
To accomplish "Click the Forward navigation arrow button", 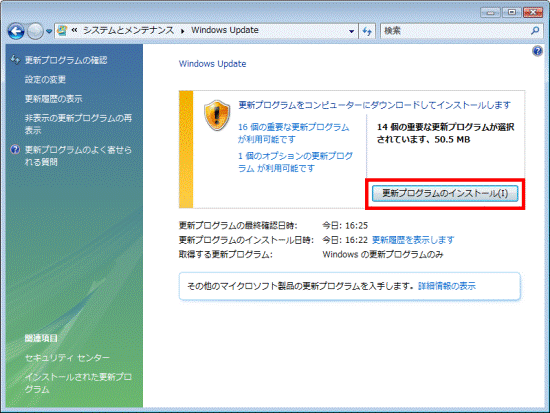I will pos(35,32).
